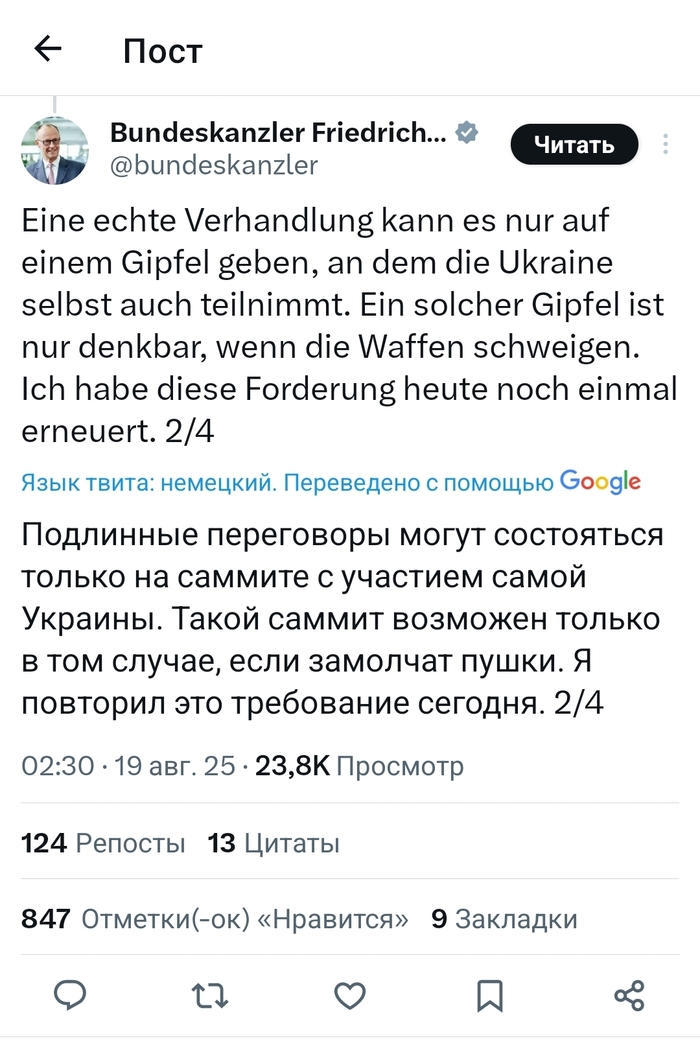Click the verified badge next to name
This screenshot has width=700, height=1054.
pos(466,131)
